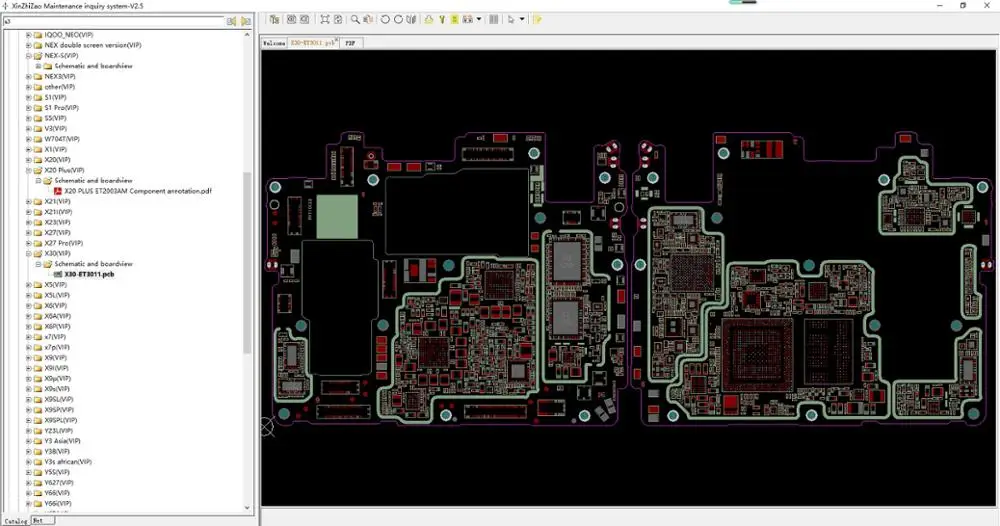Screen dimensions: 1000x526
Task: Collapse the X30(VIP) folder
Action: click(x=29, y=253)
